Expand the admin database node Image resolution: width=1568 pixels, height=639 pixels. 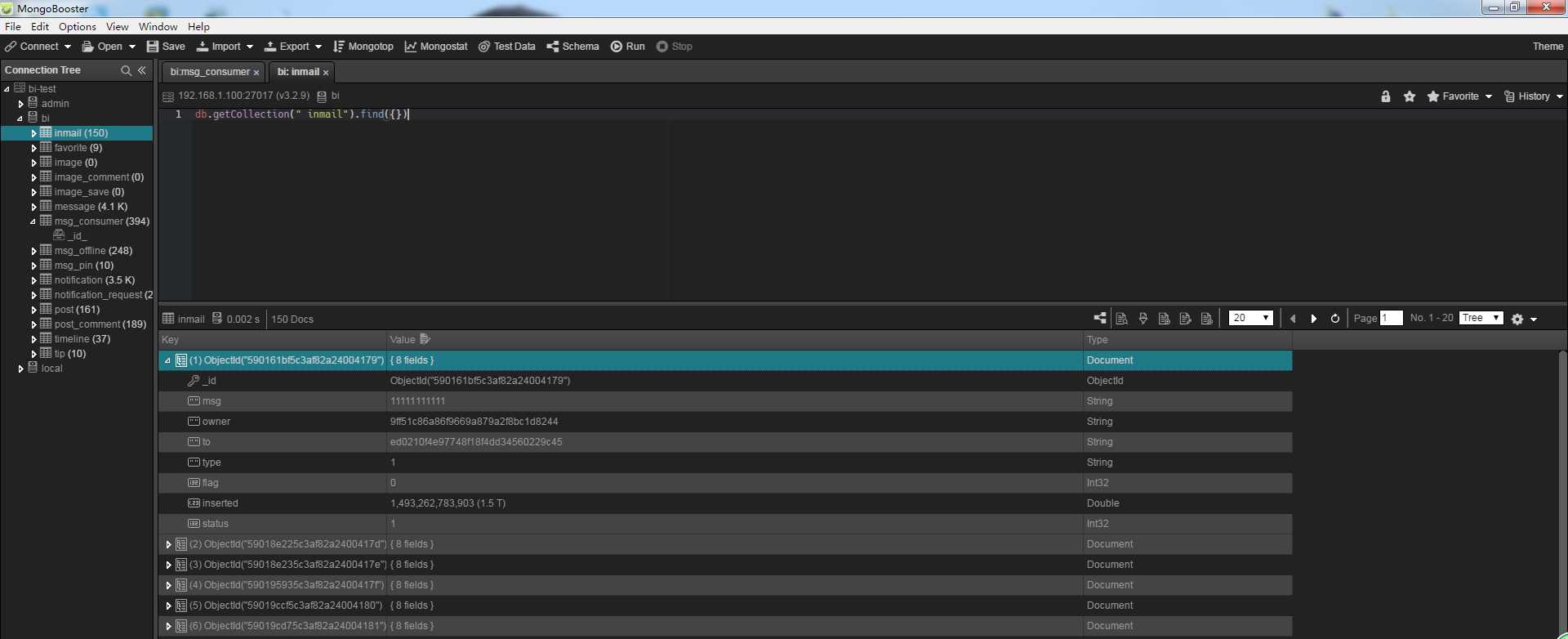click(x=20, y=104)
